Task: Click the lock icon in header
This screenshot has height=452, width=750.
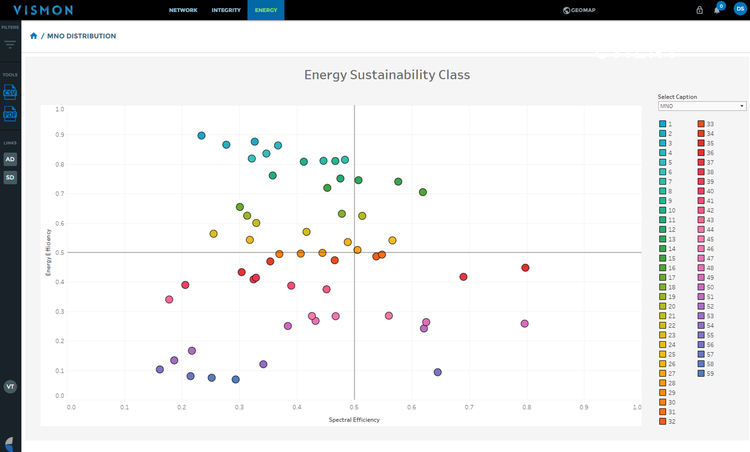Action: coord(699,10)
